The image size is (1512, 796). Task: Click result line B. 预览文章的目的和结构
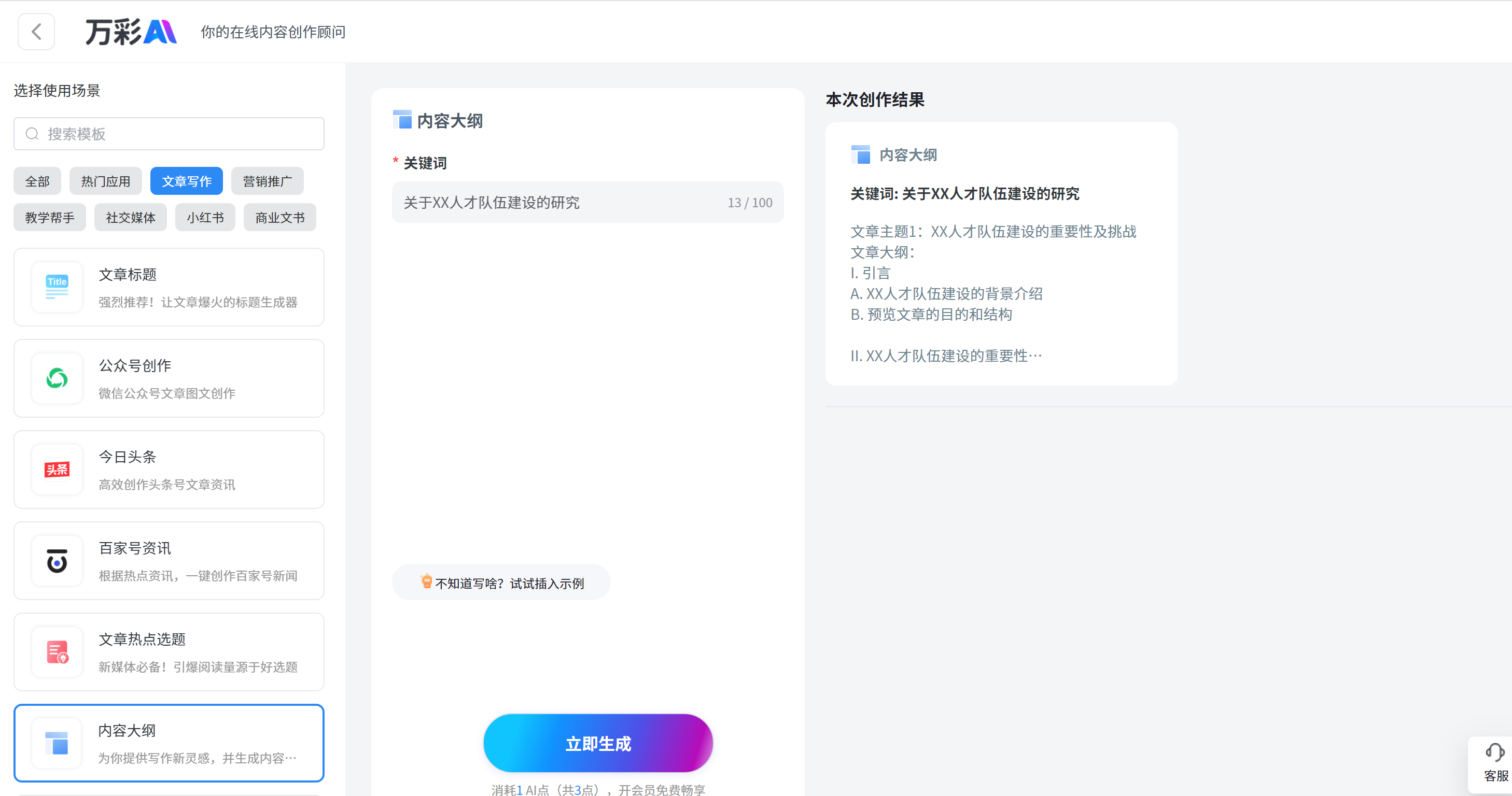(x=931, y=315)
